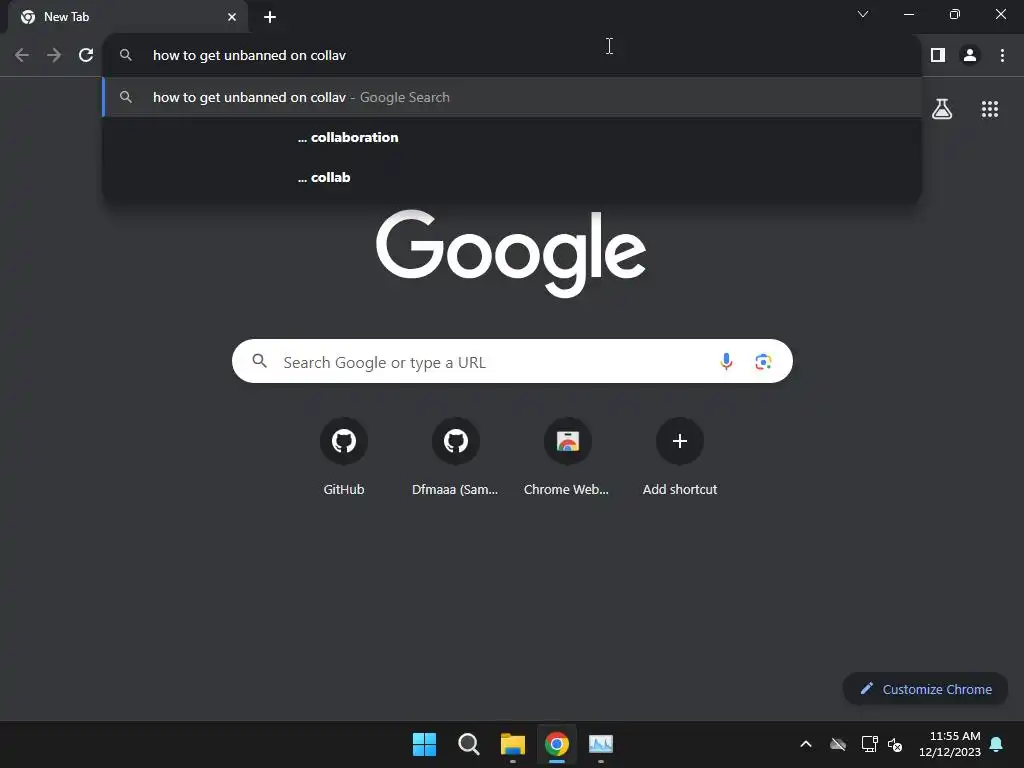Go forward using the forward arrow
The height and width of the screenshot is (768, 1024).
54,56
